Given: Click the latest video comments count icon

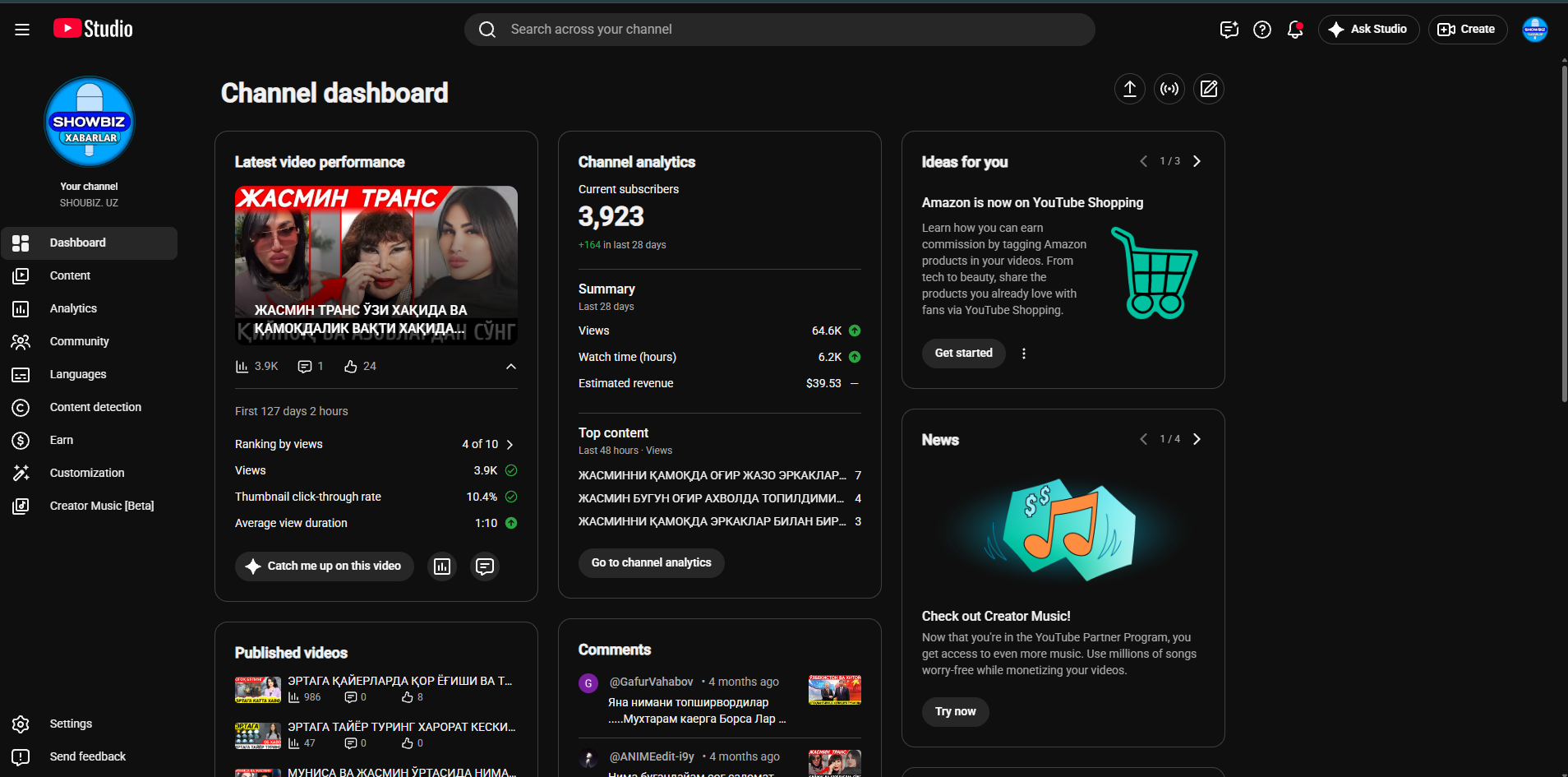Looking at the screenshot, I should [x=305, y=367].
